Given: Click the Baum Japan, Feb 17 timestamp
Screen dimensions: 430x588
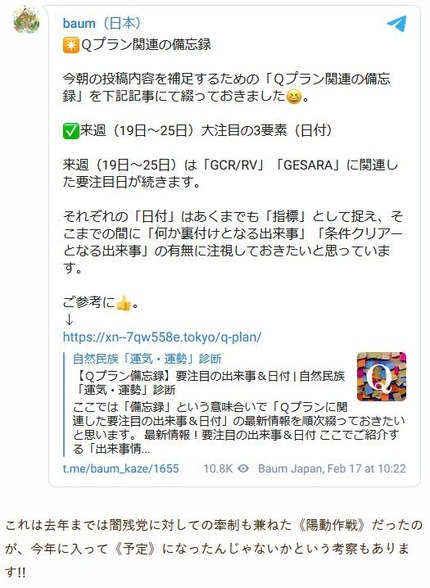Looking at the screenshot, I should click(x=332, y=468).
